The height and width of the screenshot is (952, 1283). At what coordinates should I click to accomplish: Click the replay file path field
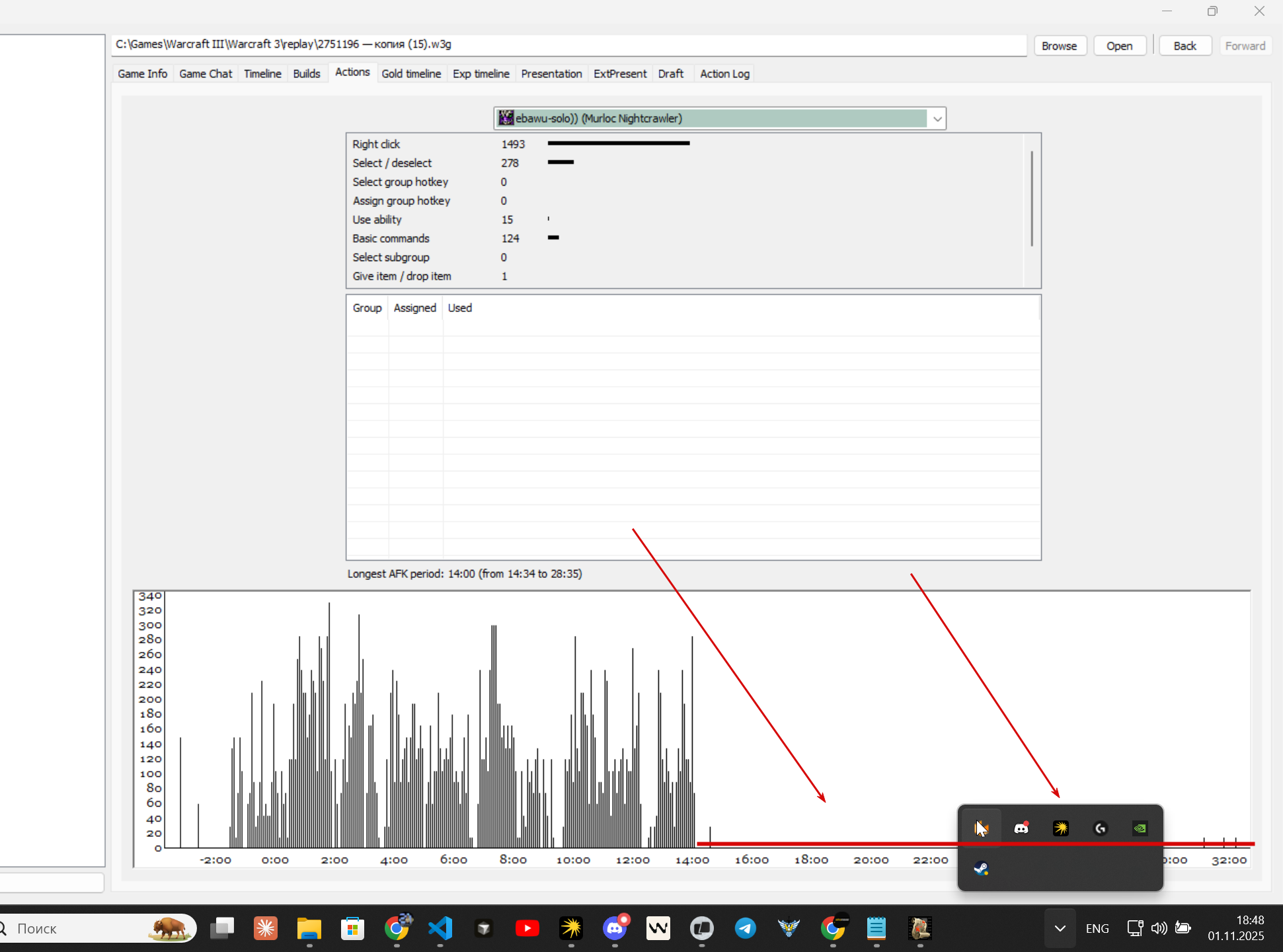(568, 44)
